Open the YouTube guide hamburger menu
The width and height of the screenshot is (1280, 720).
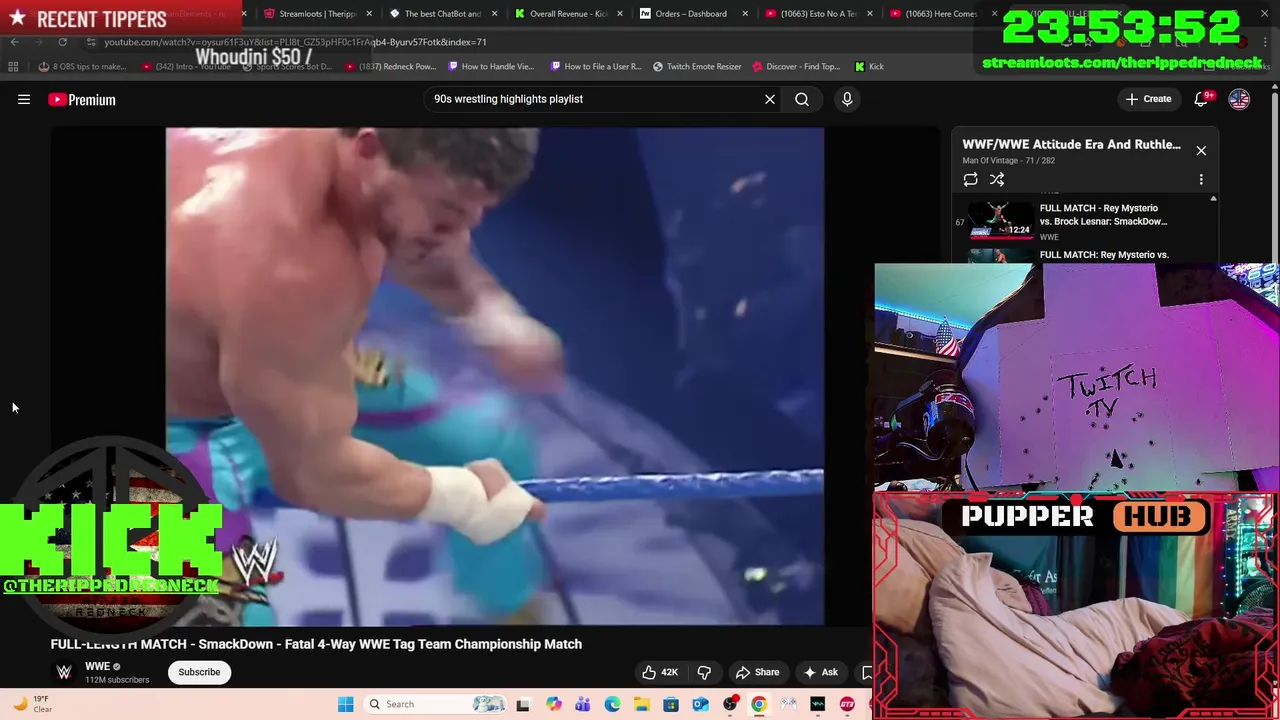(x=24, y=99)
